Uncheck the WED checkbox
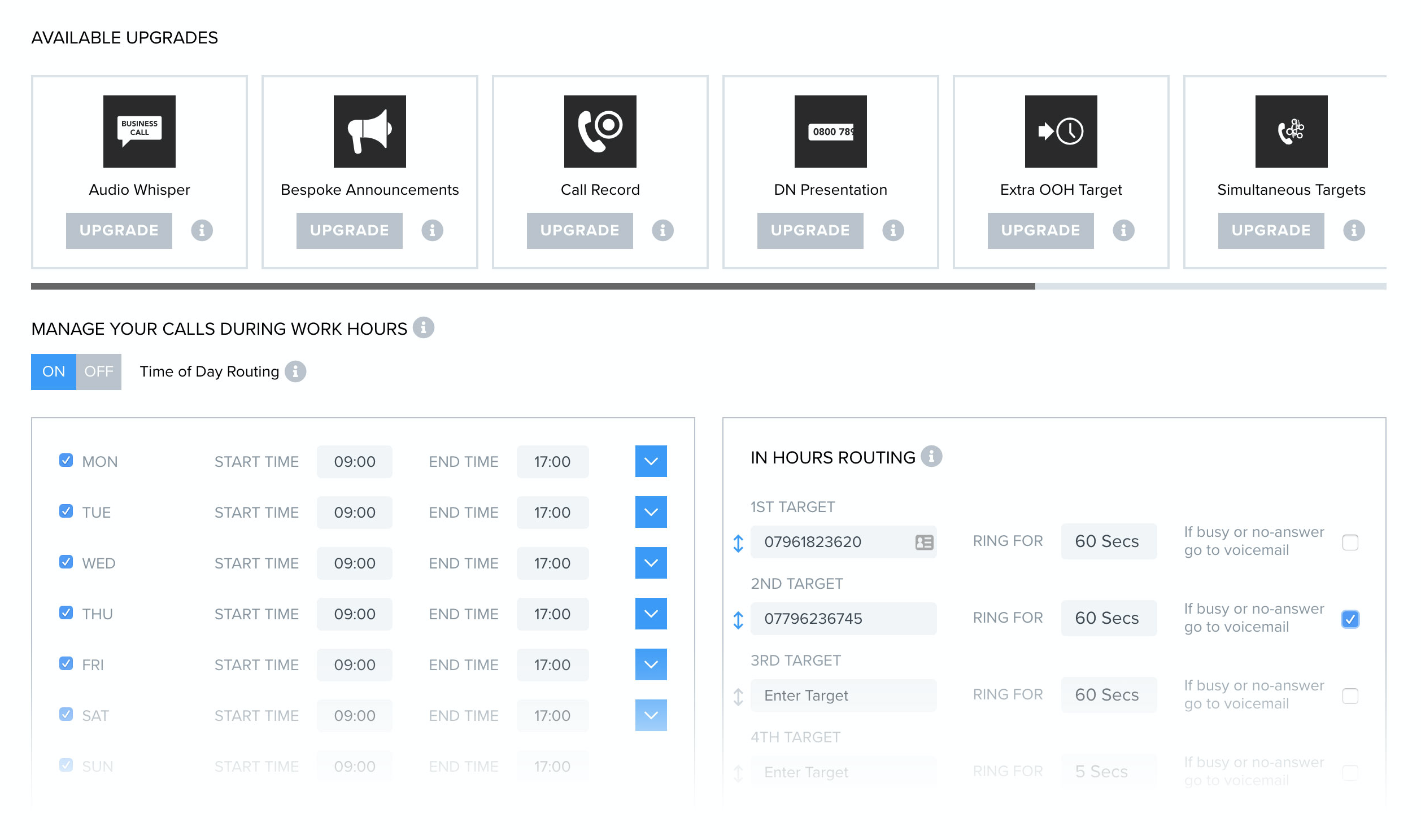Screen dimensions: 1421x840 (66, 562)
